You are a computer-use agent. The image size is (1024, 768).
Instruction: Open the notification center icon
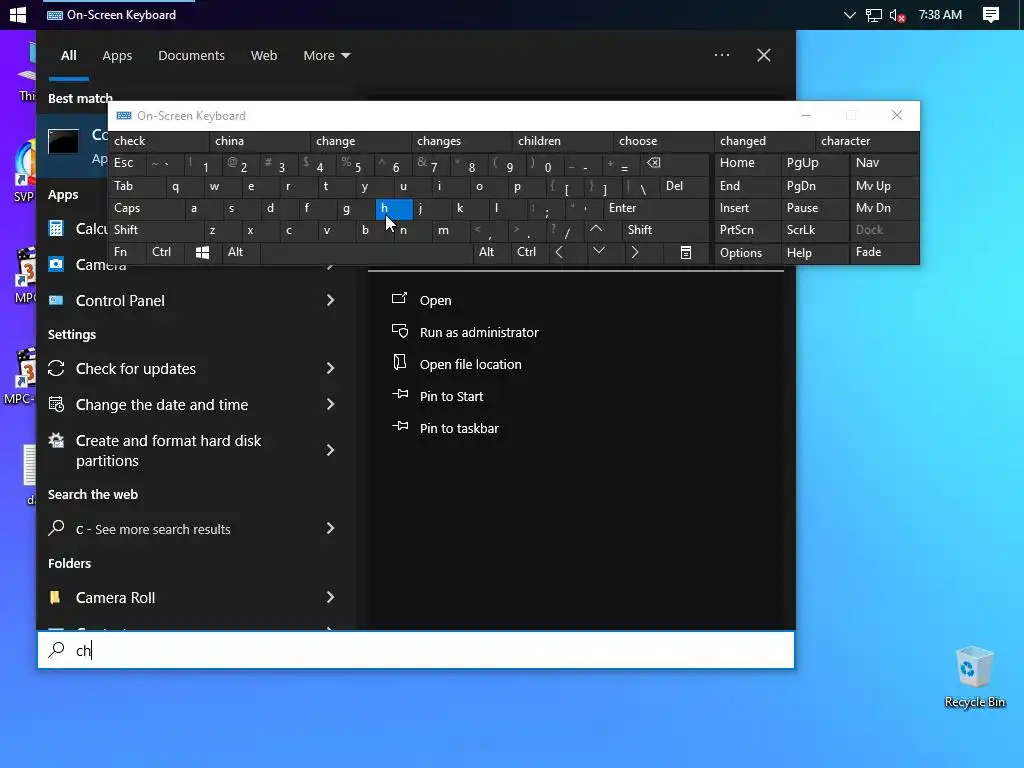point(991,14)
